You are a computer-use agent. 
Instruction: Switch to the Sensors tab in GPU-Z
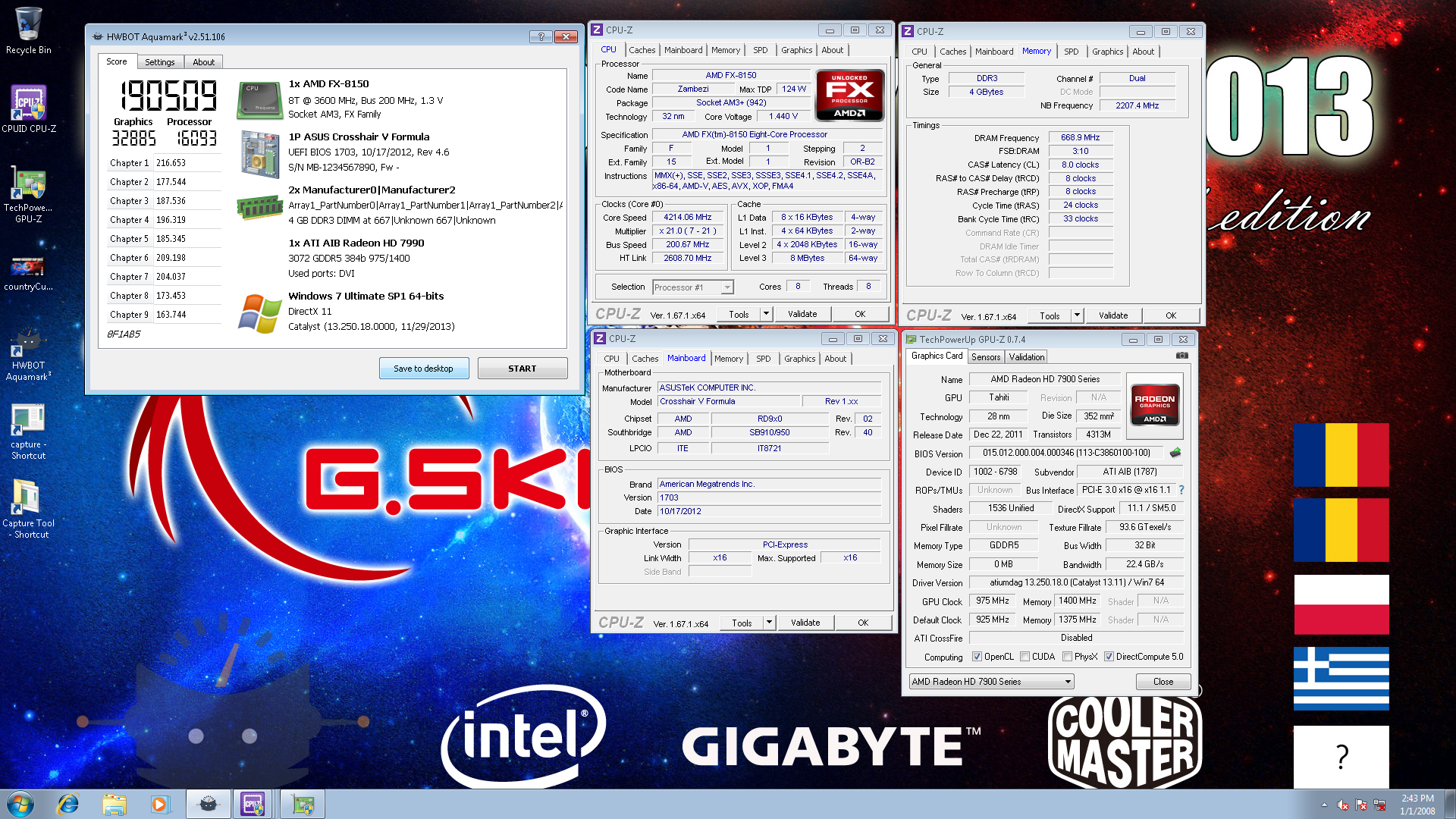click(x=985, y=357)
